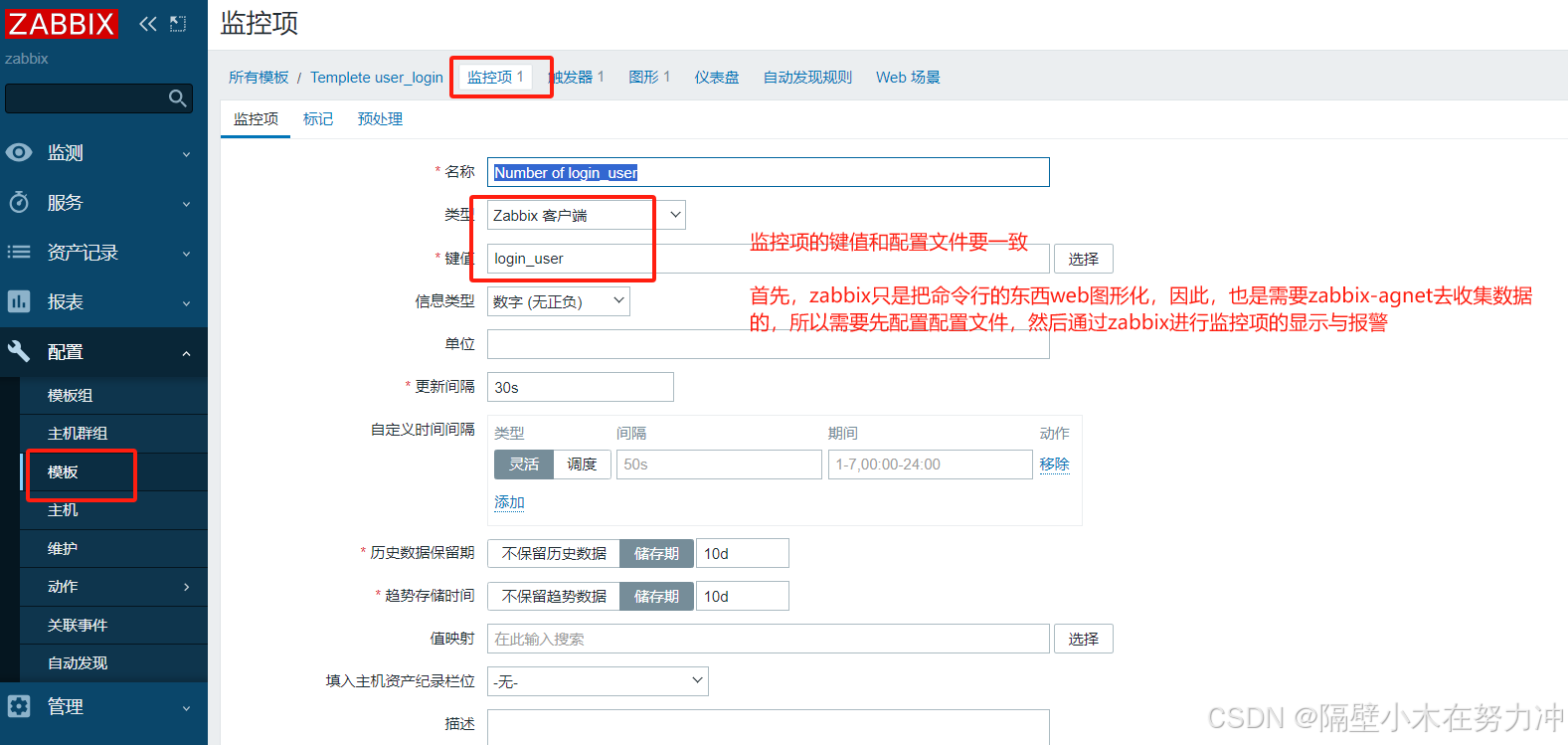Expand the 资产记录 menu chevron
This screenshot has width=1568, height=745.
[186, 254]
